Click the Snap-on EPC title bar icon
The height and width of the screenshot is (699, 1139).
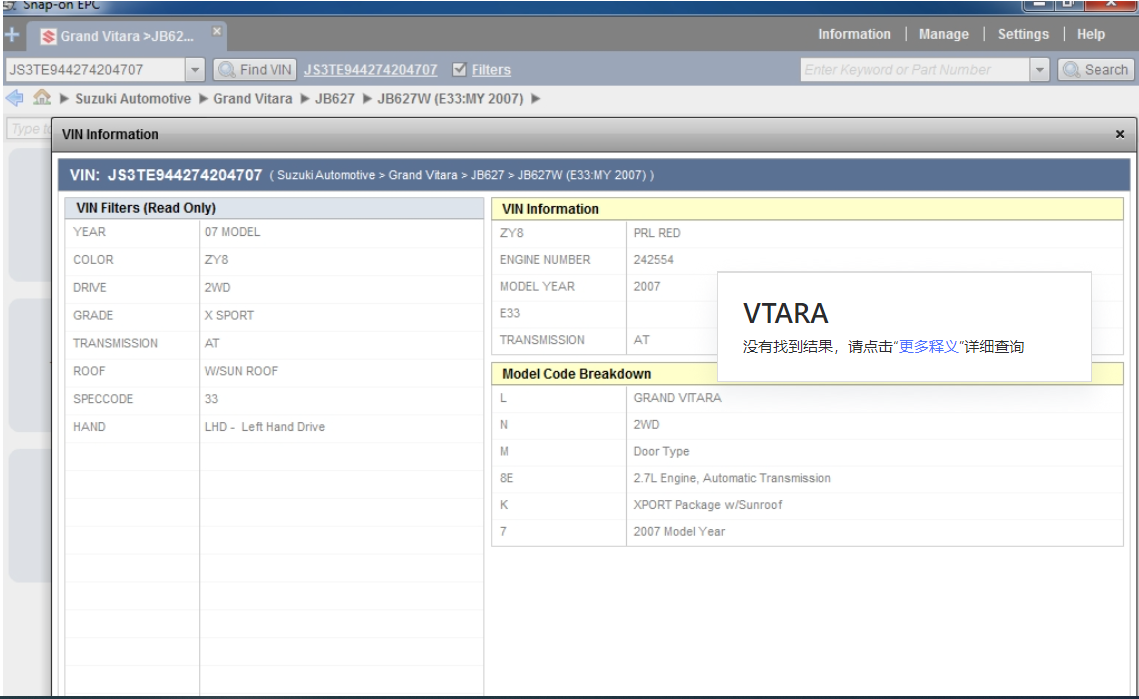pos(9,5)
